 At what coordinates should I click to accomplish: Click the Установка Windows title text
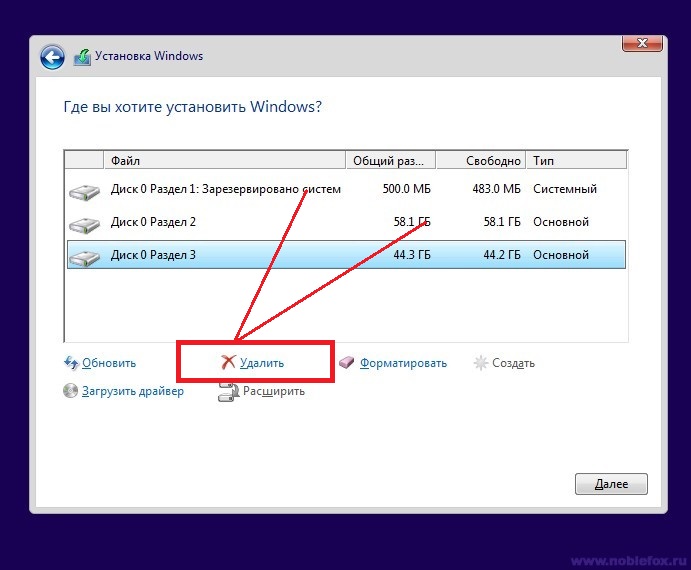149,56
